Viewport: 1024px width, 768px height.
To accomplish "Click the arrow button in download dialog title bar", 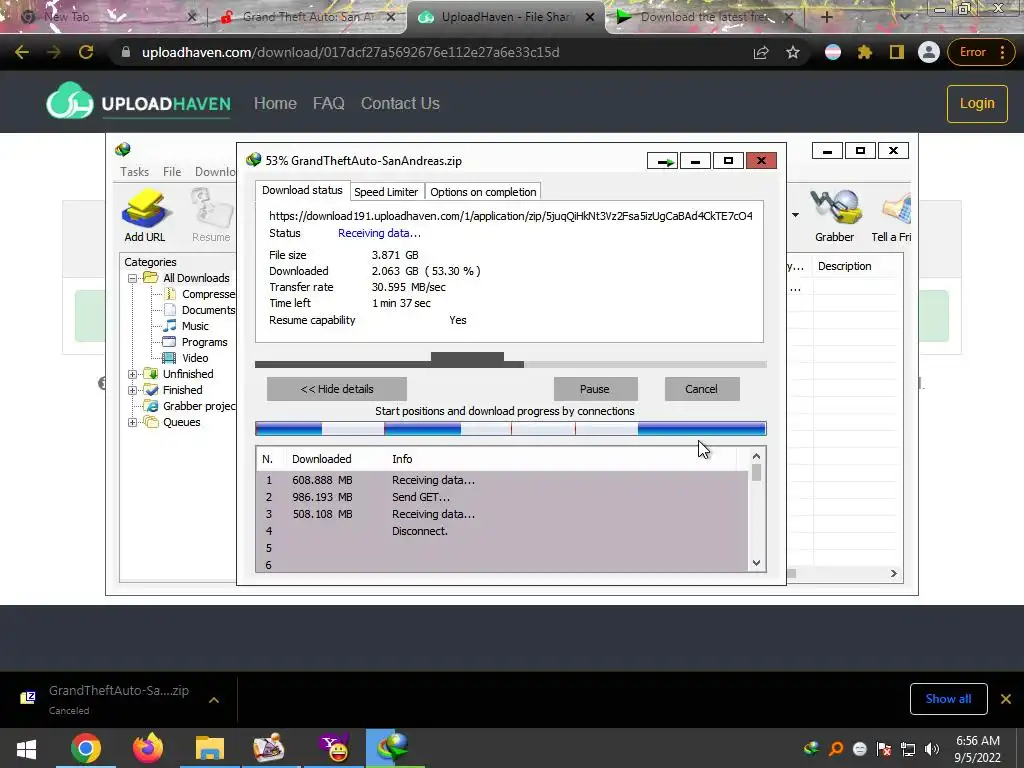I will coord(663,161).
